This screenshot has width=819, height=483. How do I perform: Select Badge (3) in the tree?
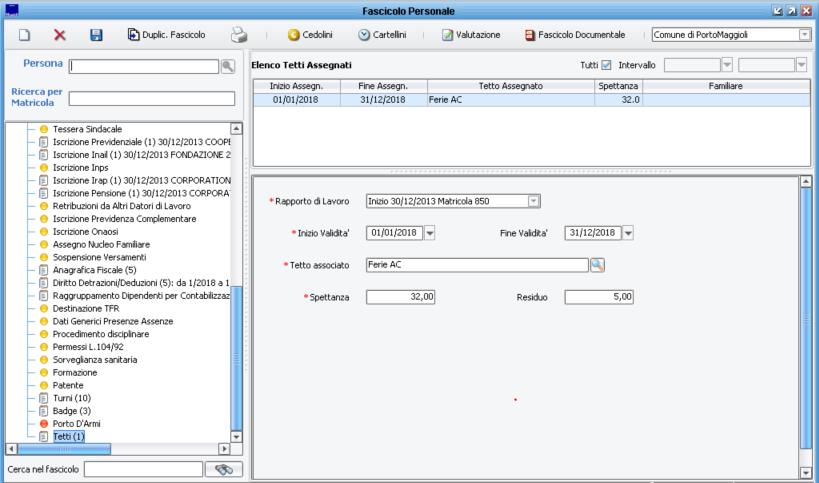[71, 411]
